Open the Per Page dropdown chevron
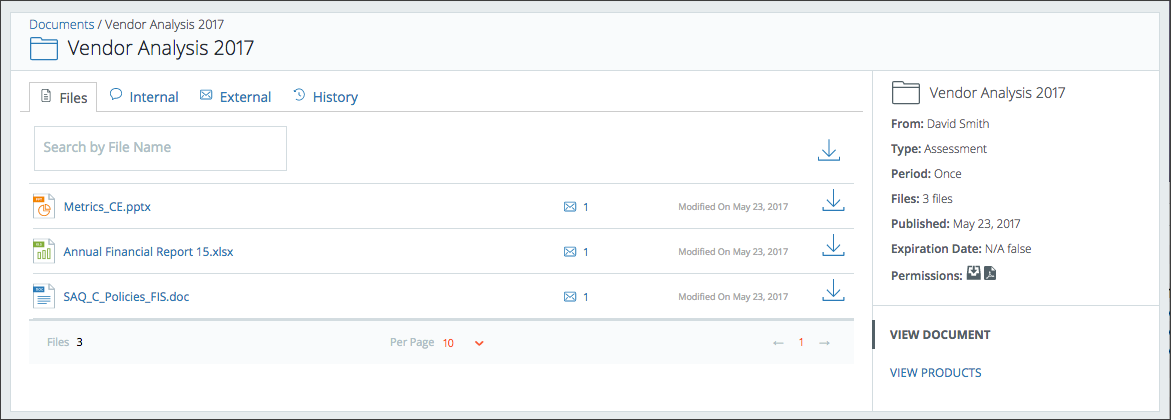 [x=479, y=343]
